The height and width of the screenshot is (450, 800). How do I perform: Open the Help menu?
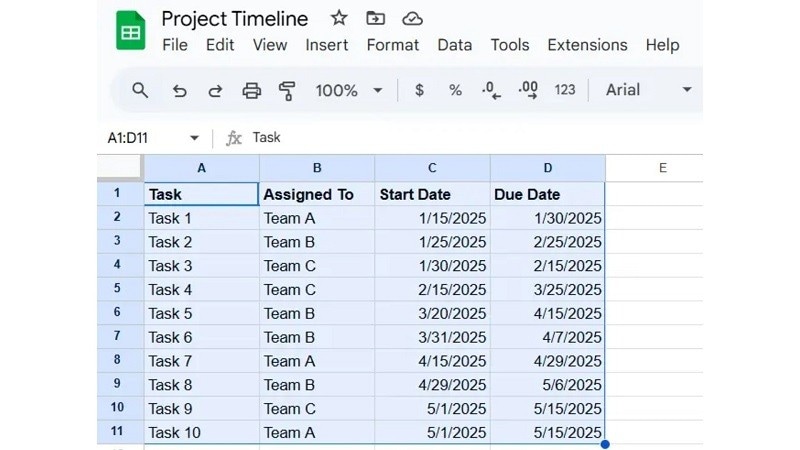tap(662, 45)
